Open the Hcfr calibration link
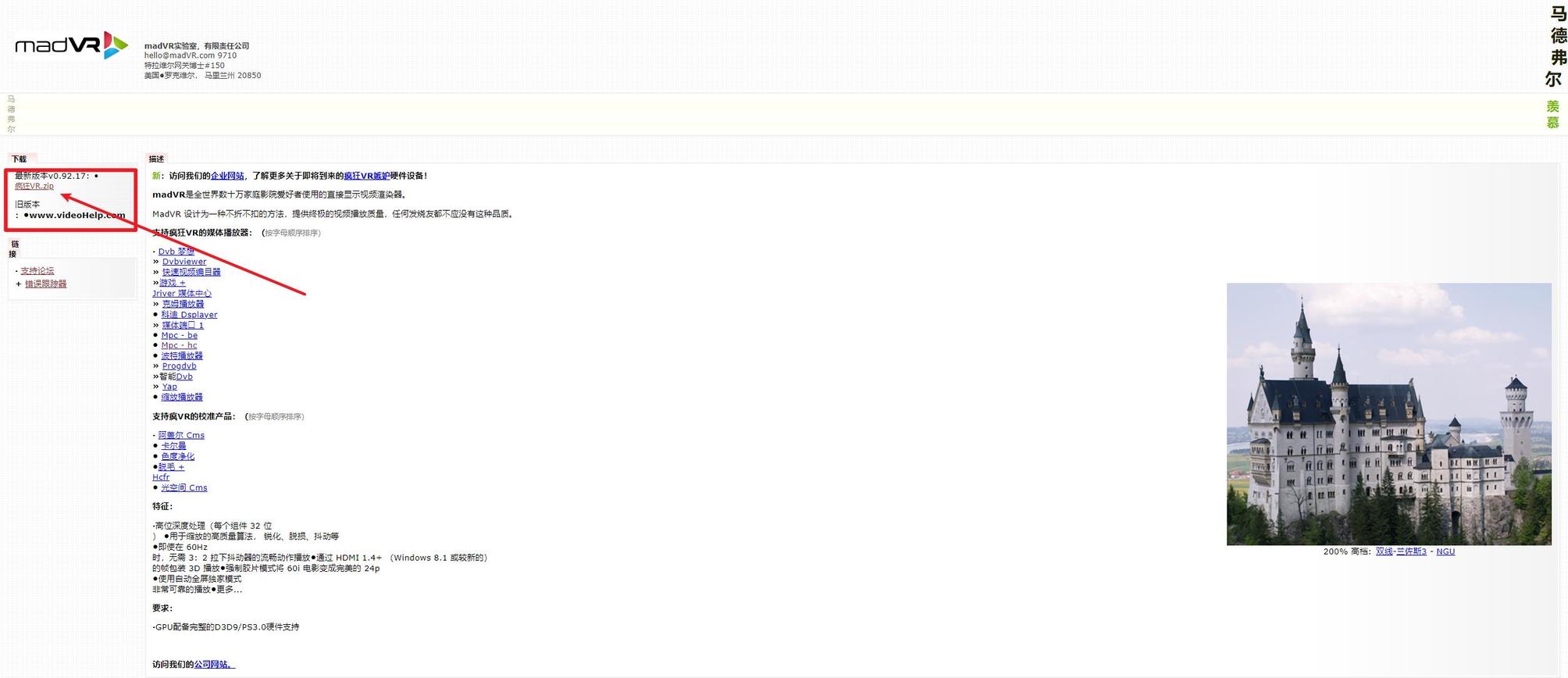 [161, 477]
